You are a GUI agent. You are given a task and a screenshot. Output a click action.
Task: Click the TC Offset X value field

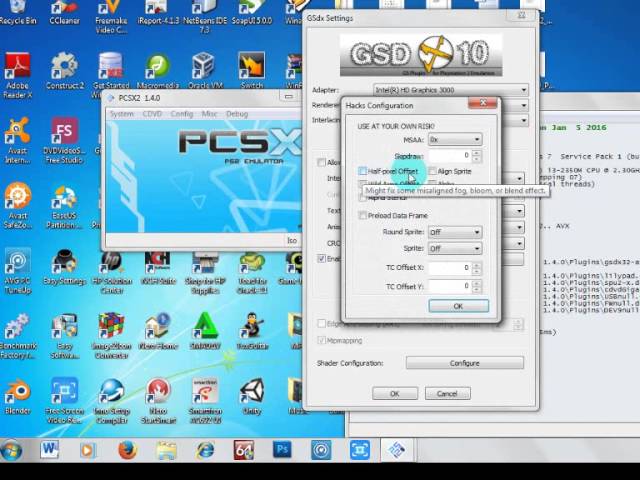click(450, 268)
